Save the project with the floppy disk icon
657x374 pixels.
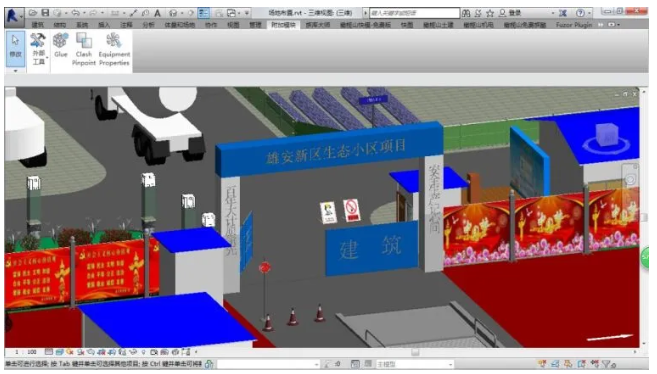pos(45,13)
